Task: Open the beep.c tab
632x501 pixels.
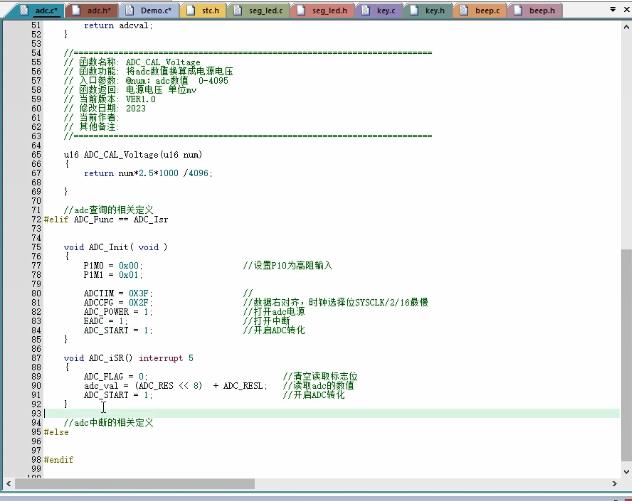Action: pos(481,11)
